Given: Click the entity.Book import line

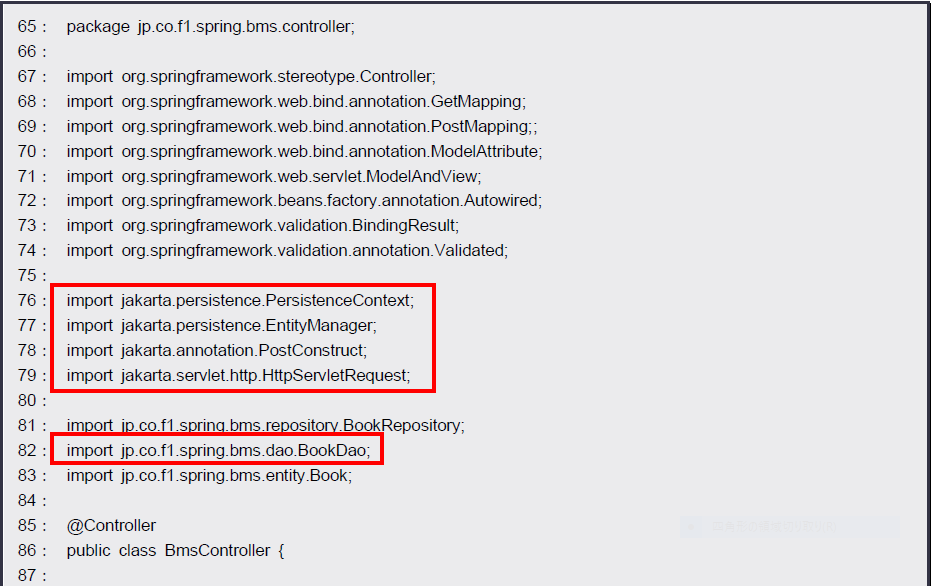Looking at the screenshot, I should point(209,476).
